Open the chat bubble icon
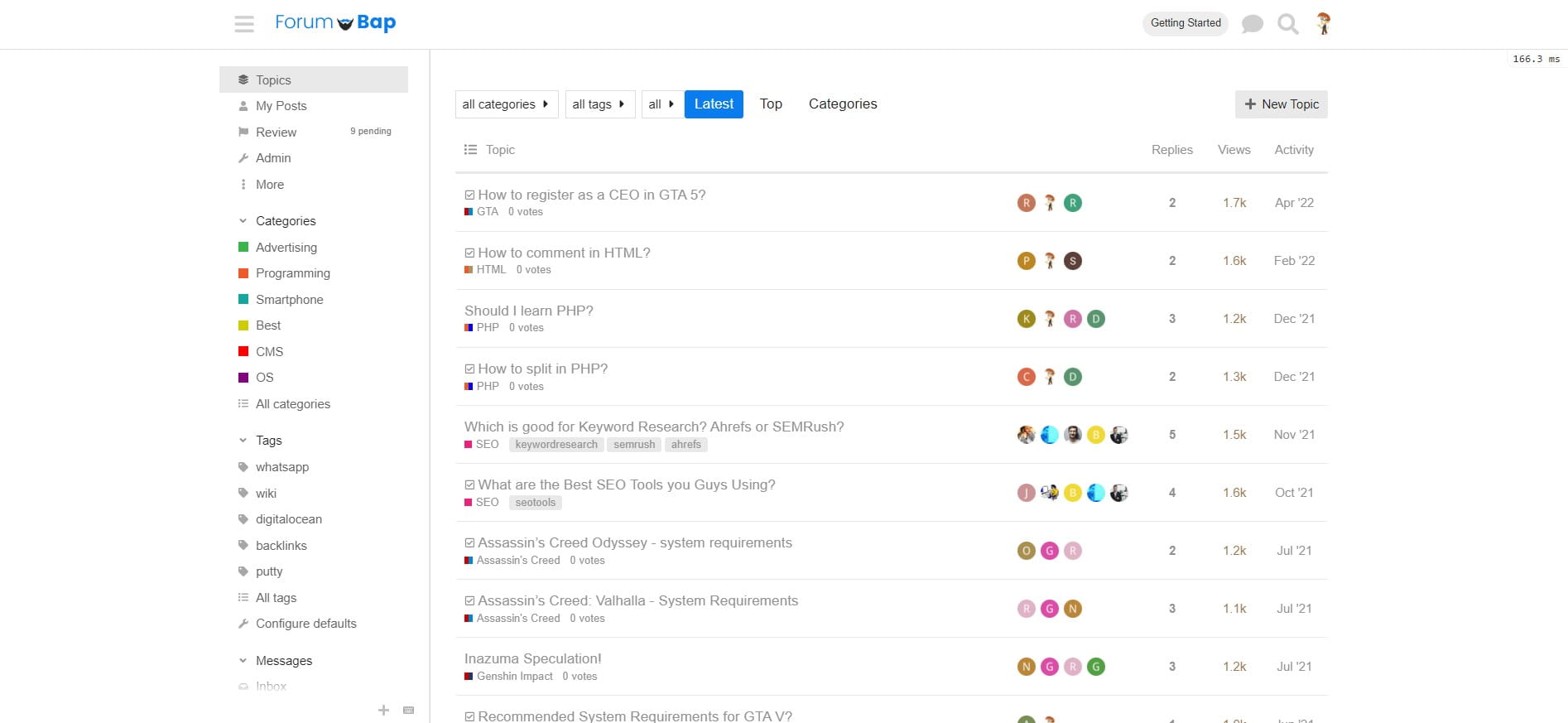1568x723 pixels. point(1252,24)
